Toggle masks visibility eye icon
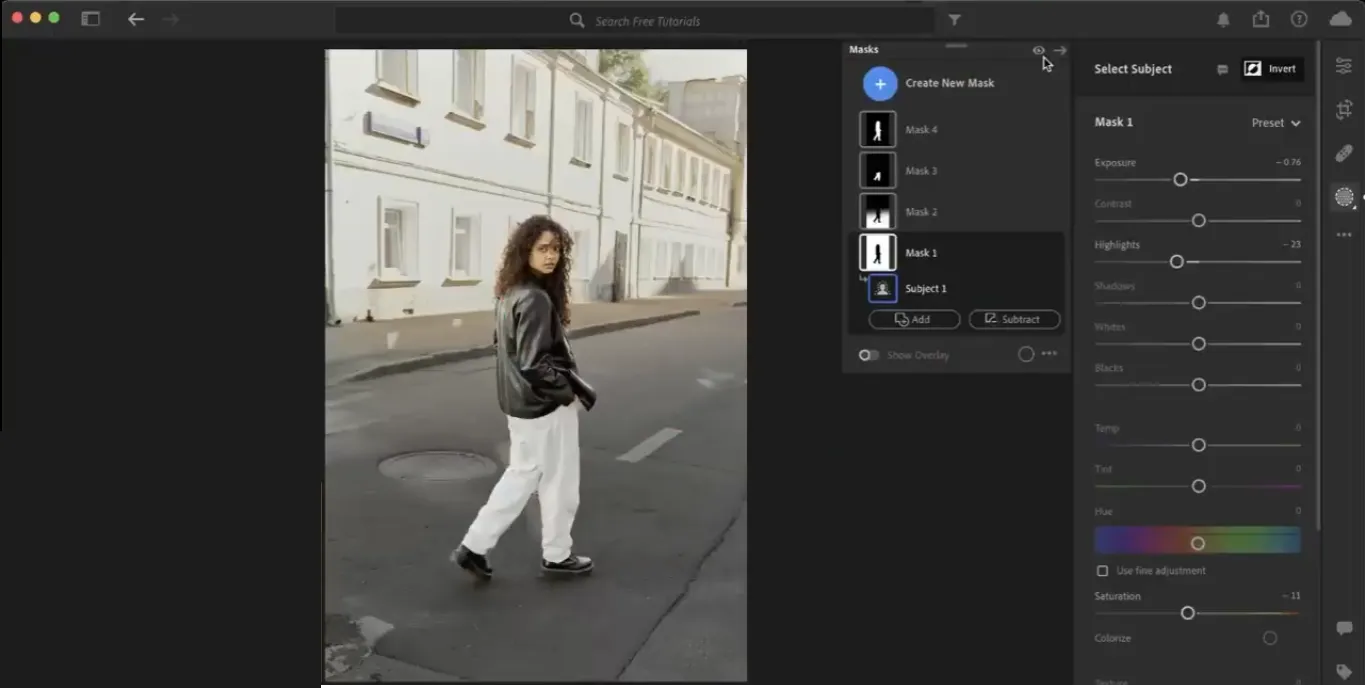1365x688 pixels. 1038,50
